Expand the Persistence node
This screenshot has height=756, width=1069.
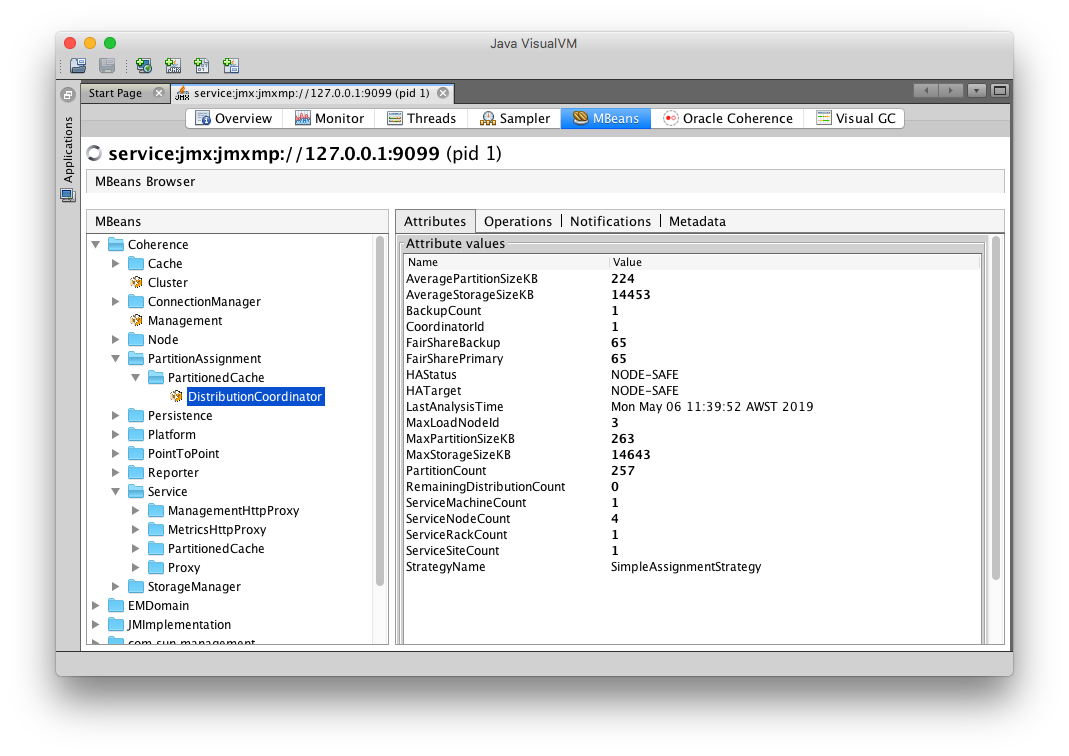click(116, 415)
